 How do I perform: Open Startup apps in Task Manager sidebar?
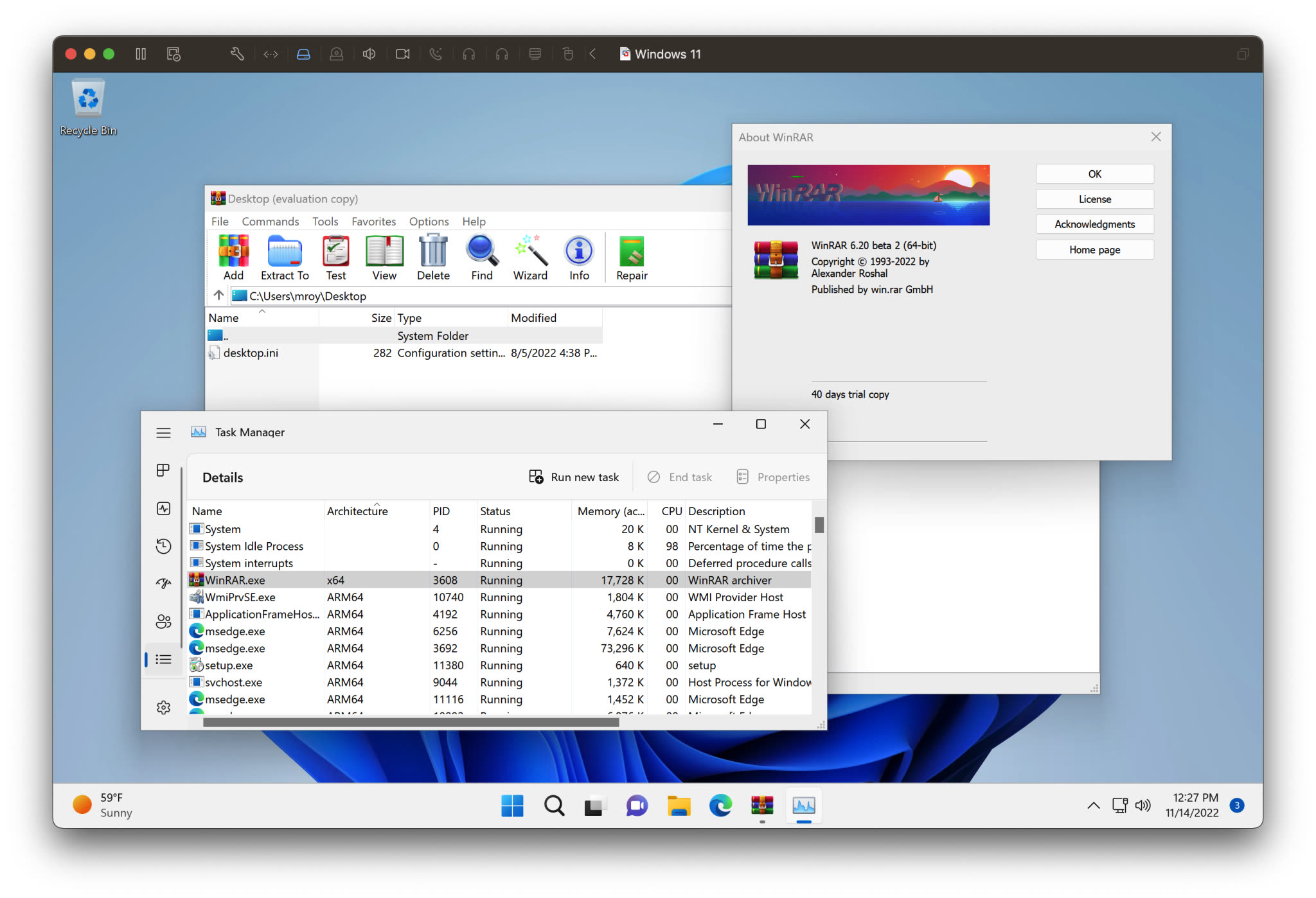click(163, 583)
